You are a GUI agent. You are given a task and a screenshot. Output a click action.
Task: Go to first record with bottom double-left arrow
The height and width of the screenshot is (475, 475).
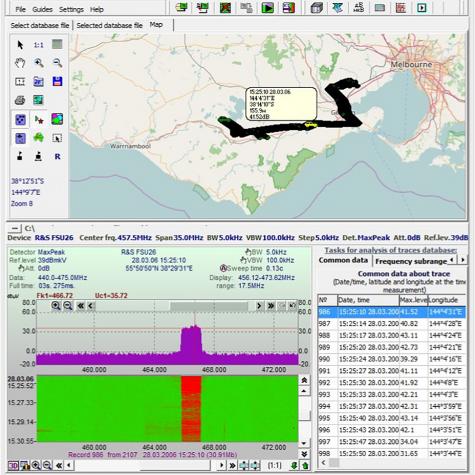click(59, 465)
